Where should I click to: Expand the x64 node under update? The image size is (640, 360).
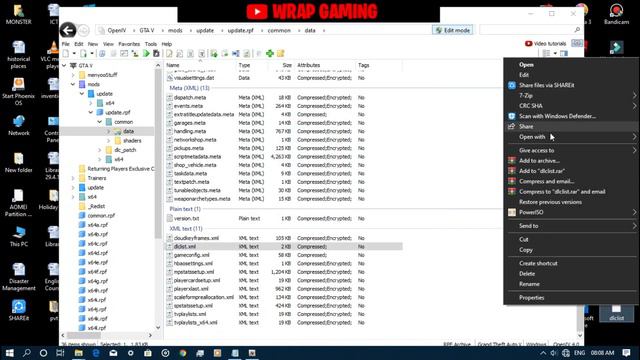point(91,103)
